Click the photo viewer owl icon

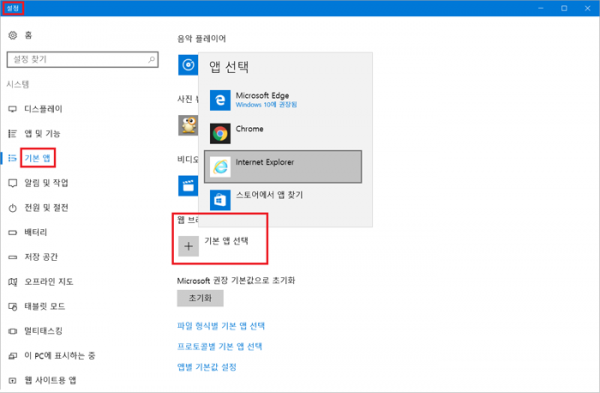coord(188,125)
